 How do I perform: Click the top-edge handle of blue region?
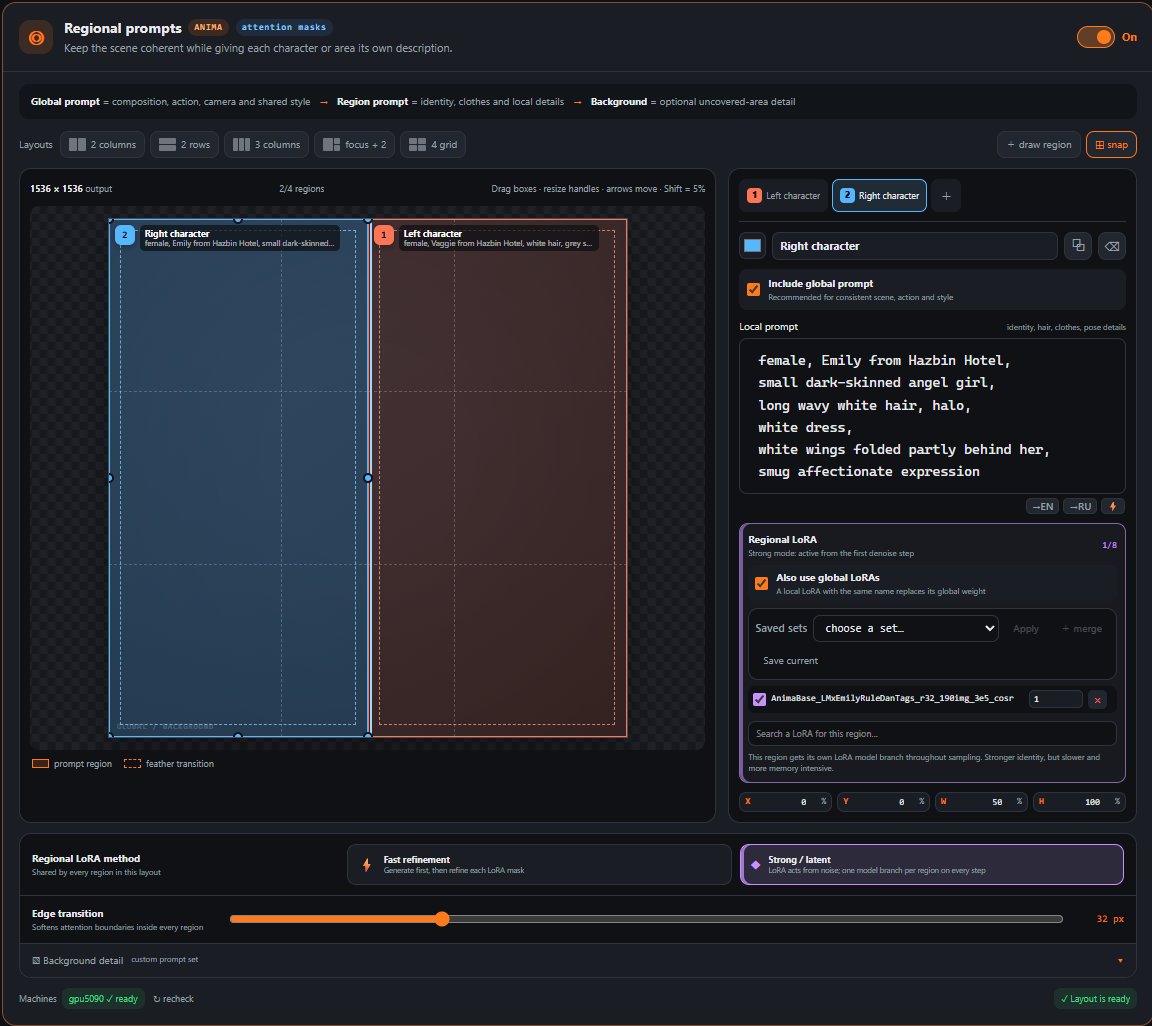[x=237, y=219]
